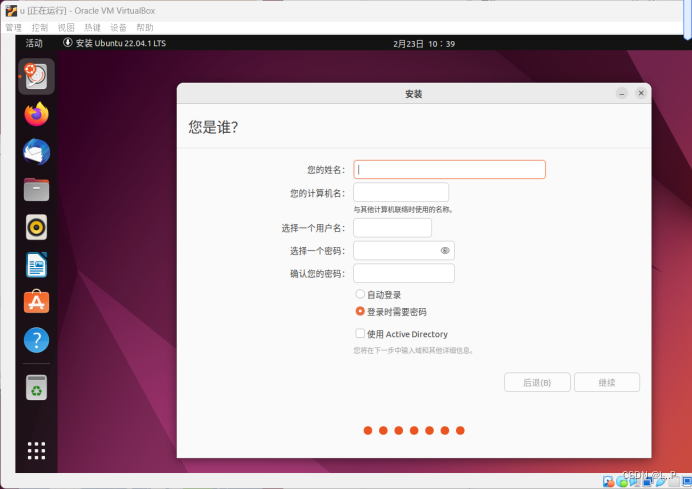Select the automatic login radio button
The image size is (692, 489).
[360, 294]
